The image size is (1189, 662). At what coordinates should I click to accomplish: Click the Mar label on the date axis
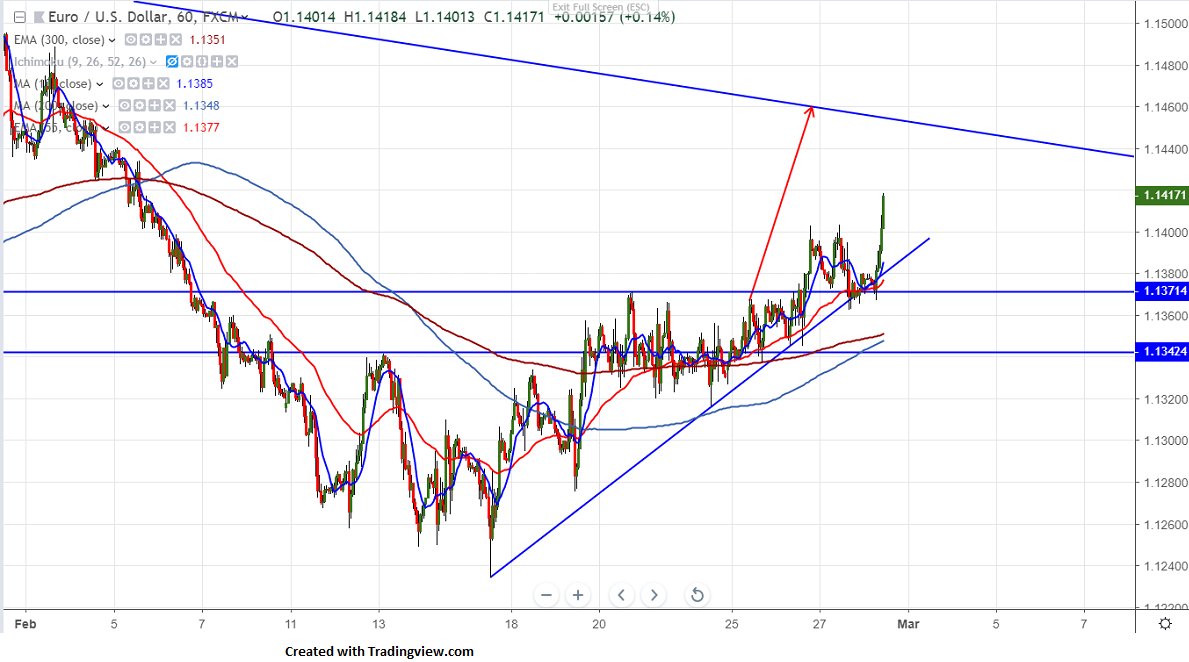click(x=908, y=624)
